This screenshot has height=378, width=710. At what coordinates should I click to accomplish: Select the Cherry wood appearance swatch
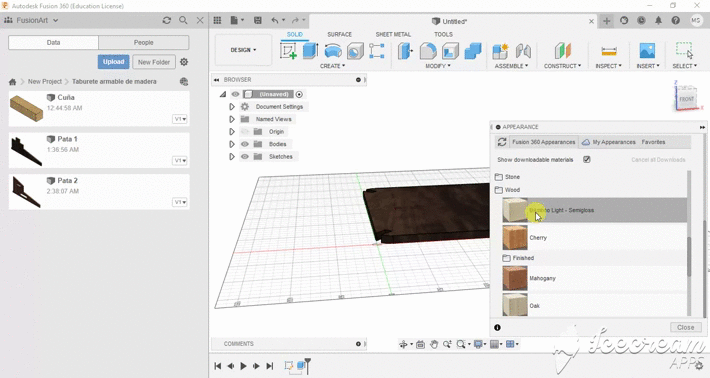pyautogui.click(x=515, y=238)
